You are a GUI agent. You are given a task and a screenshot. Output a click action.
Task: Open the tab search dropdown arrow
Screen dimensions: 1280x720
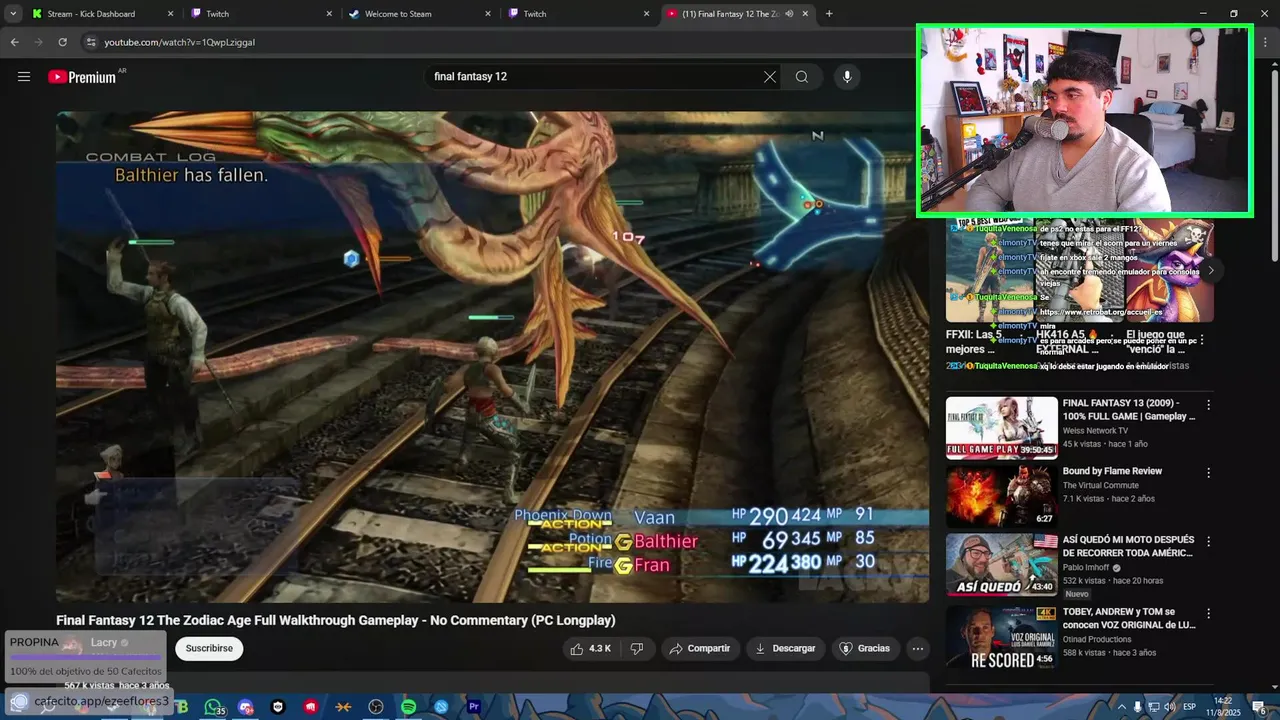pos(13,14)
